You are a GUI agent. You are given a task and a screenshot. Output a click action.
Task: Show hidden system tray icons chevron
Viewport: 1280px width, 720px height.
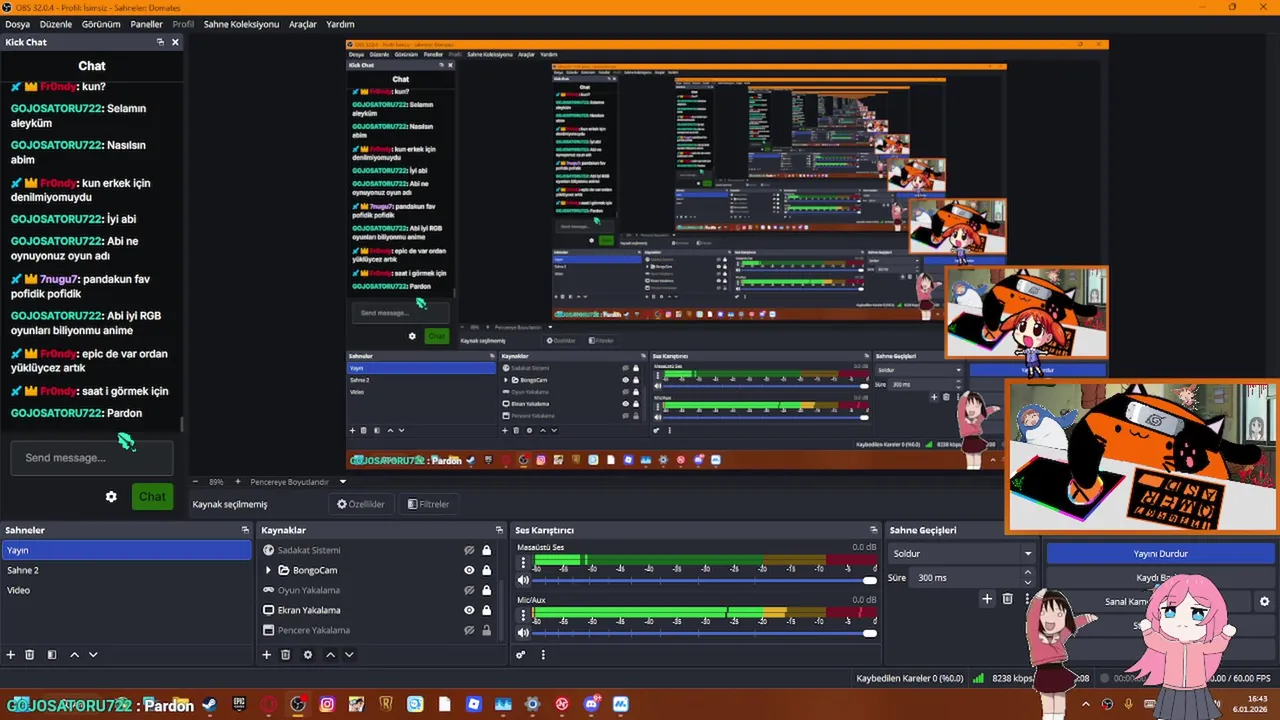point(1086,705)
